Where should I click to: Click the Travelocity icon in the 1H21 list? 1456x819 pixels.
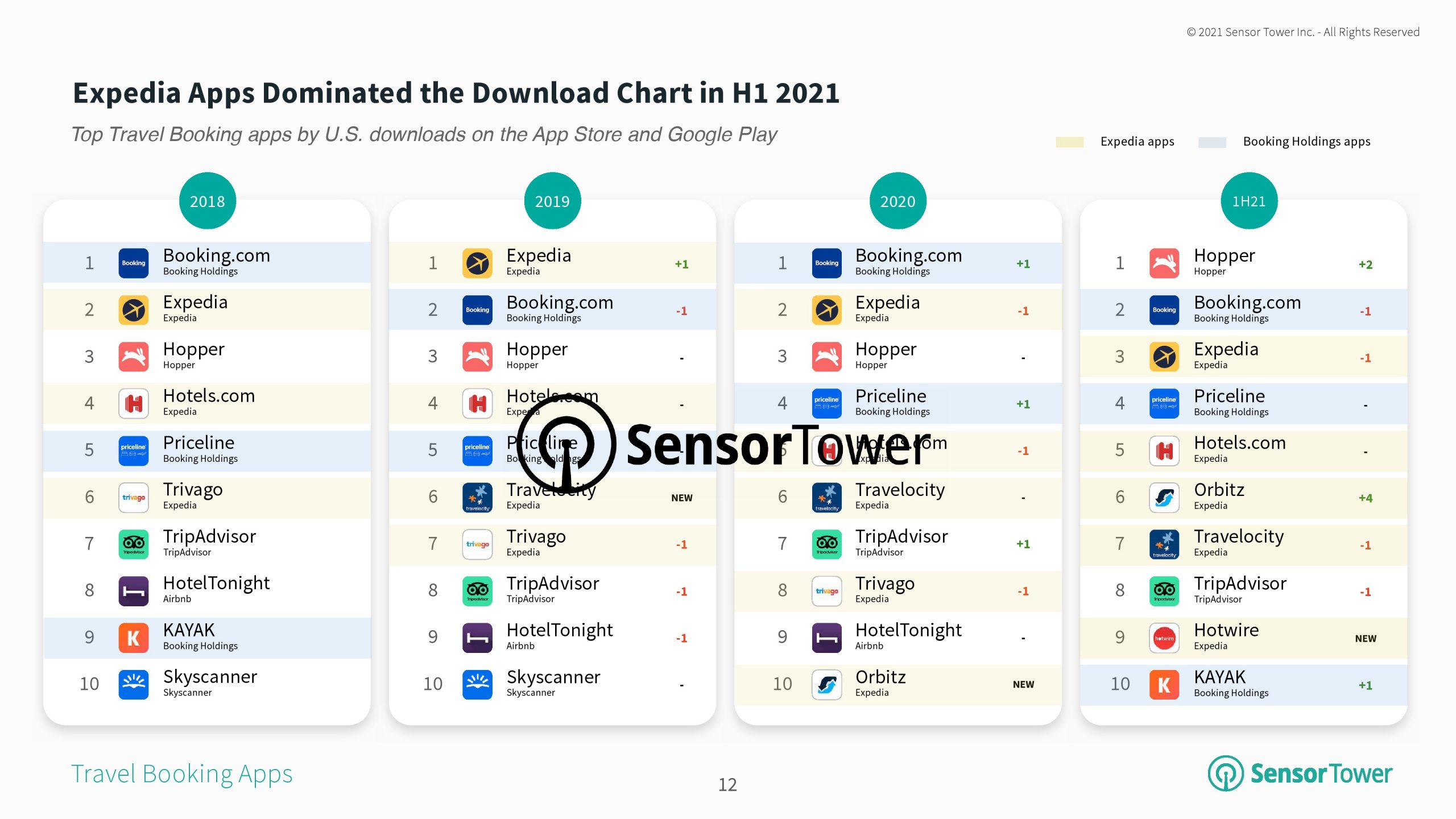point(1164,544)
